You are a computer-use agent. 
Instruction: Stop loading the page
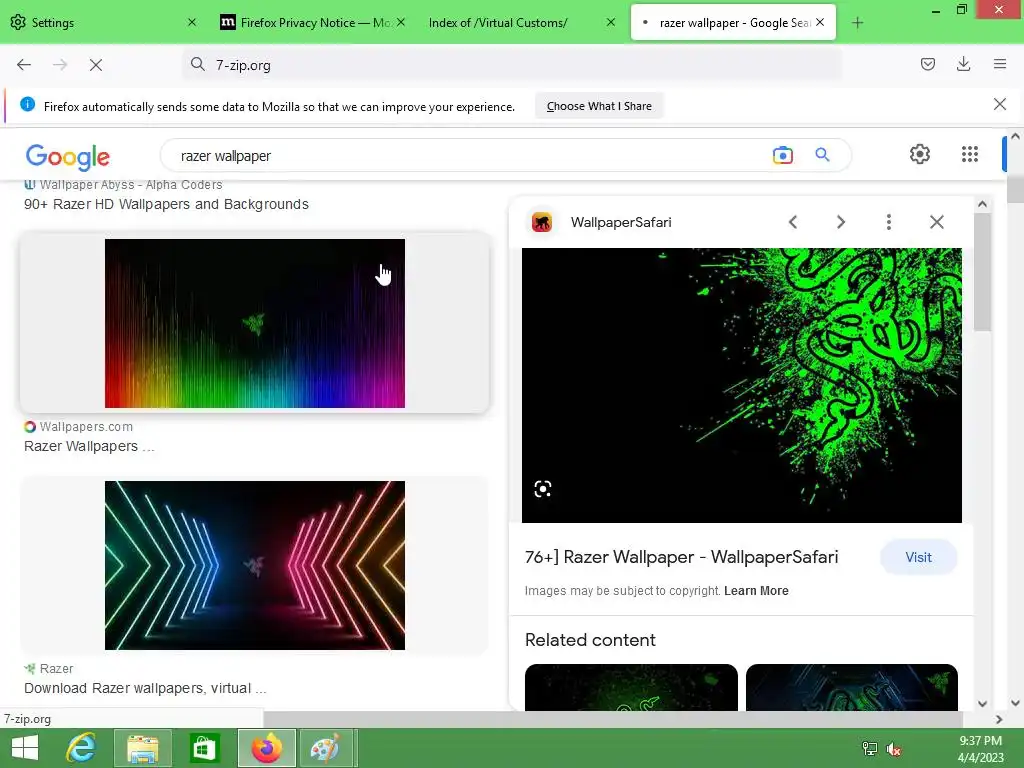tap(96, 65)
